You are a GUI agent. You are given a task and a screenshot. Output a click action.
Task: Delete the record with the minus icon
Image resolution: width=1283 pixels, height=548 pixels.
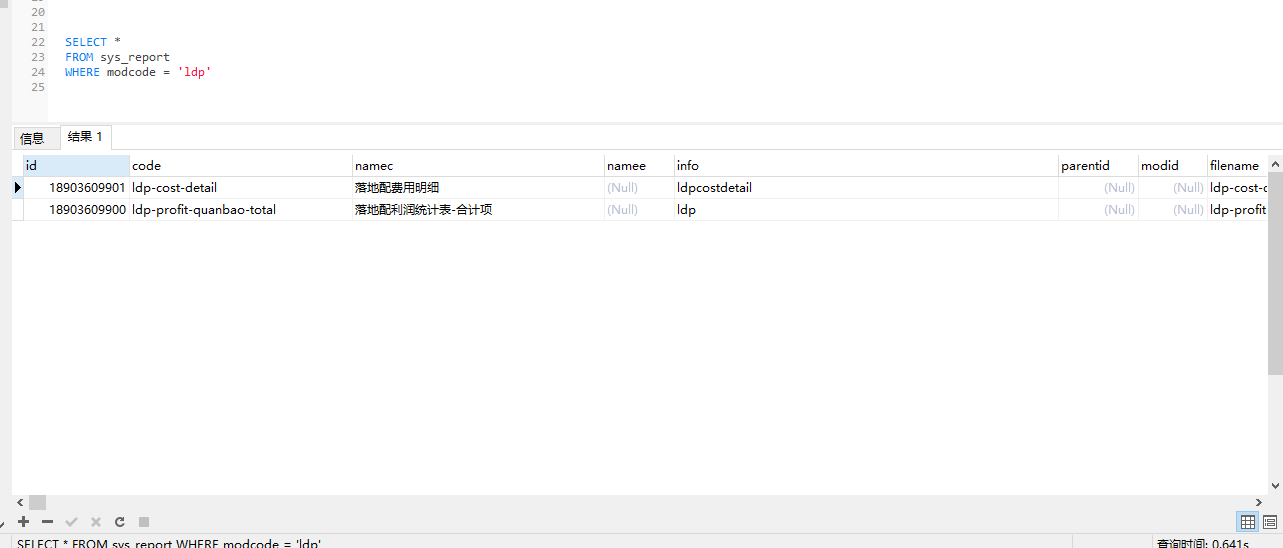click(x=47, y=522)
